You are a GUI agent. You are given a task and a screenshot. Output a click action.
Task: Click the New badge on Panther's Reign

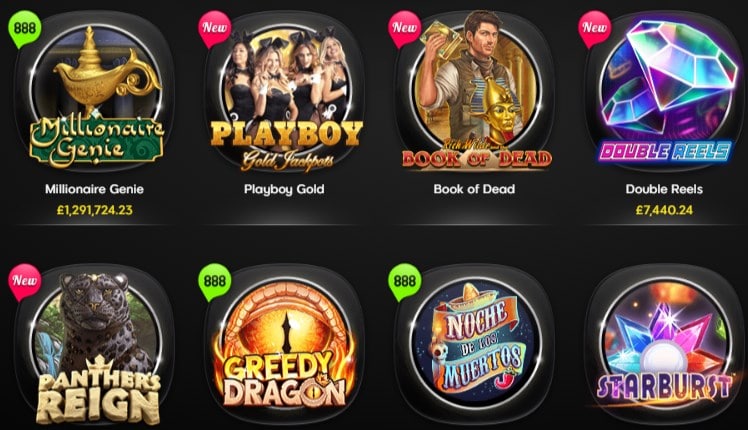25,282
